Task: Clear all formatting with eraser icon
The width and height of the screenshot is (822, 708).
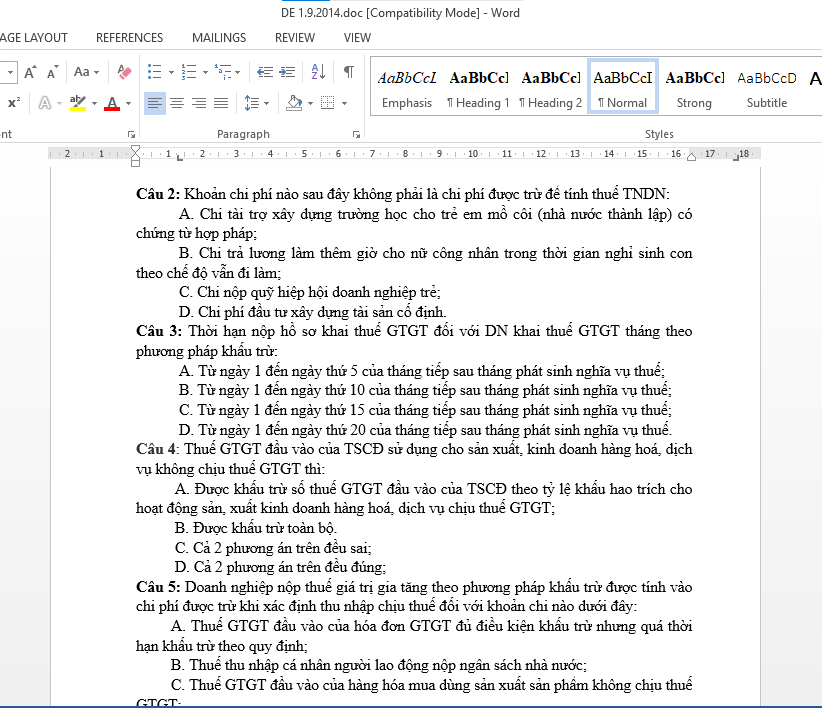Action: click(124, 72)
